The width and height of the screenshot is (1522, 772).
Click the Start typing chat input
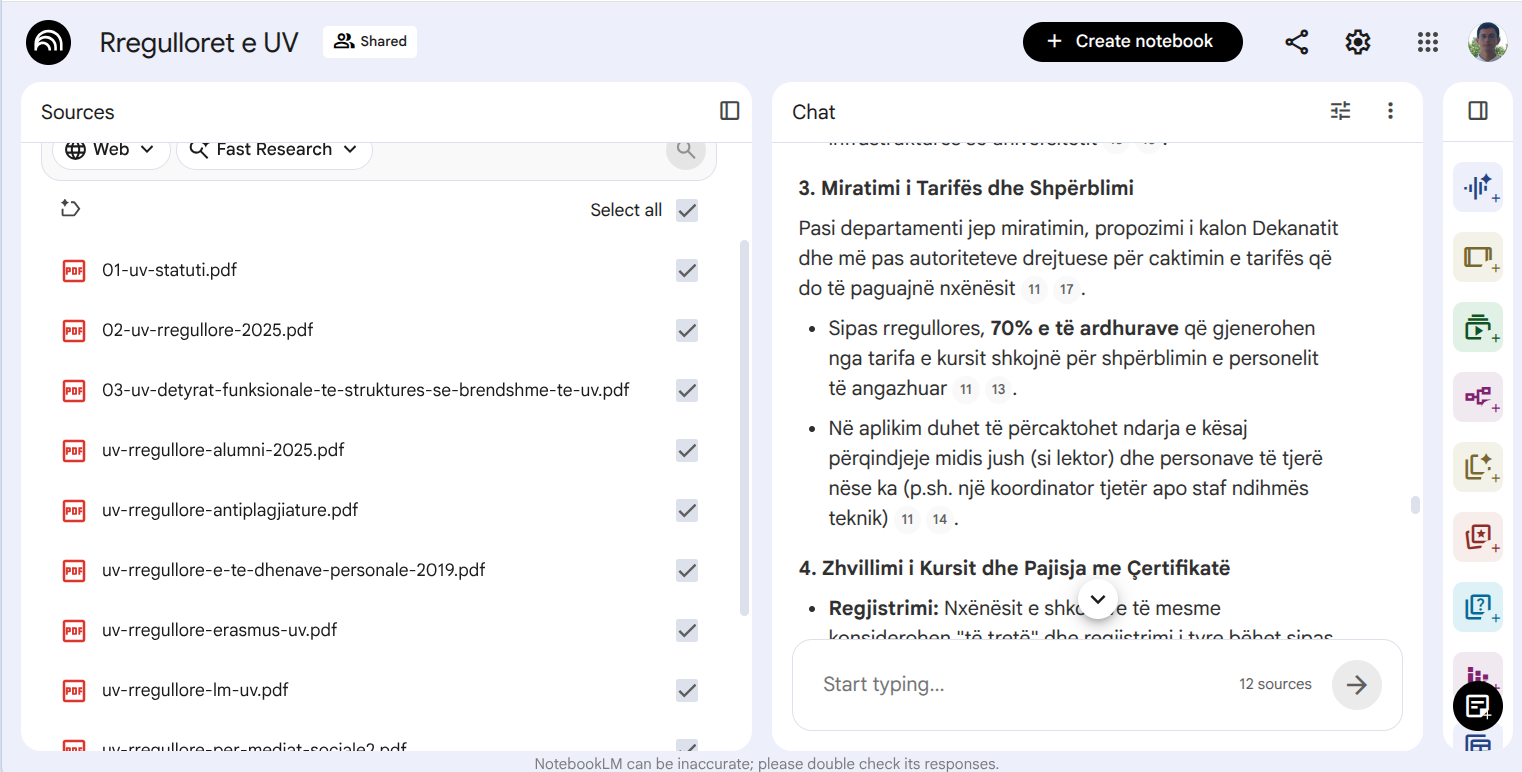click(1020, 685)
